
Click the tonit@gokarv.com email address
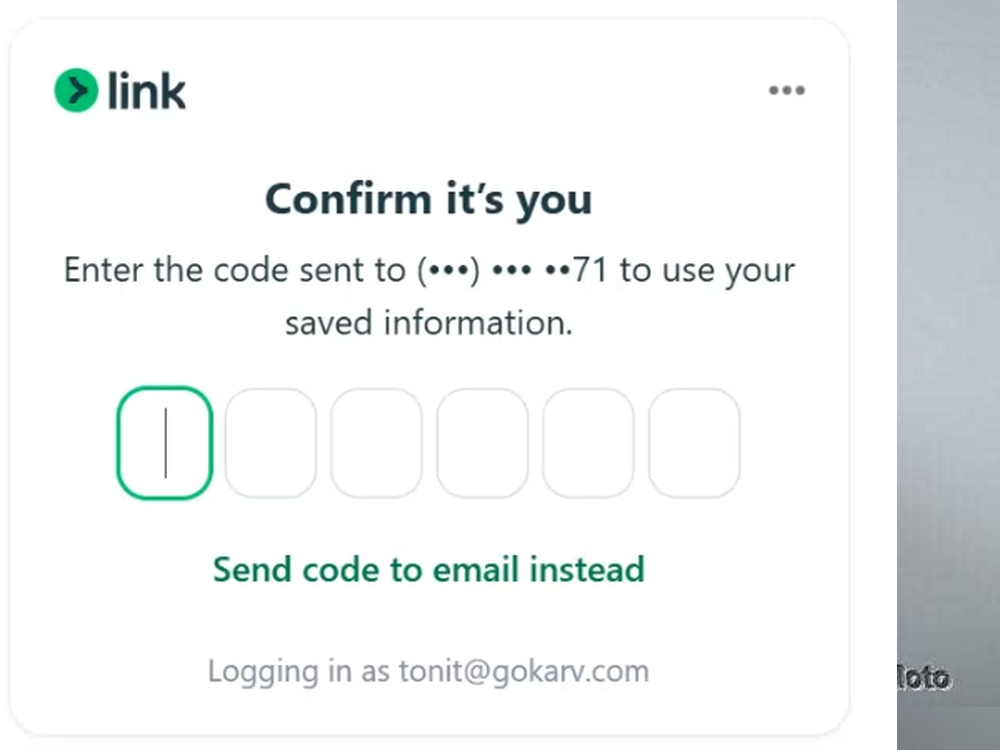(x=524, y=672)
